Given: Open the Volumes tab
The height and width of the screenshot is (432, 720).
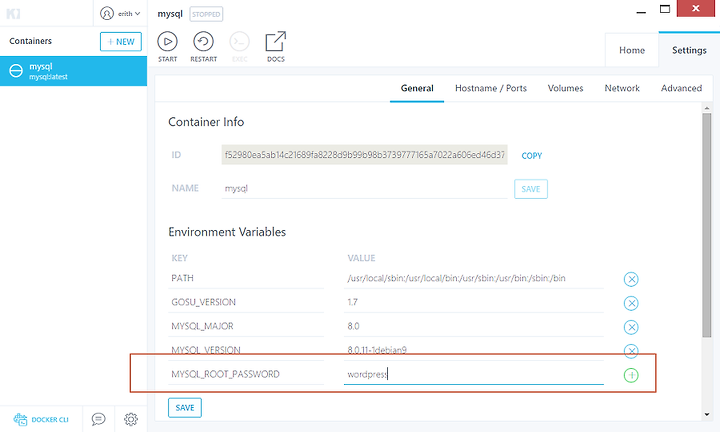Looking at the screenshot, I should pyautogui.click(x=565, y=88).
